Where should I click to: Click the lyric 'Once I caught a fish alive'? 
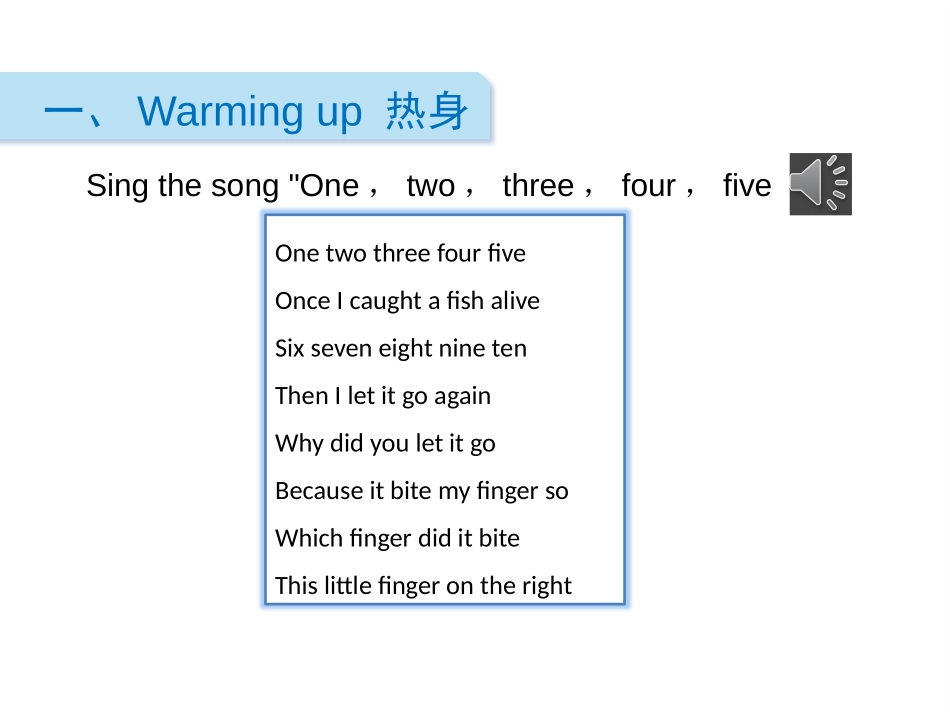coord(407,301)
